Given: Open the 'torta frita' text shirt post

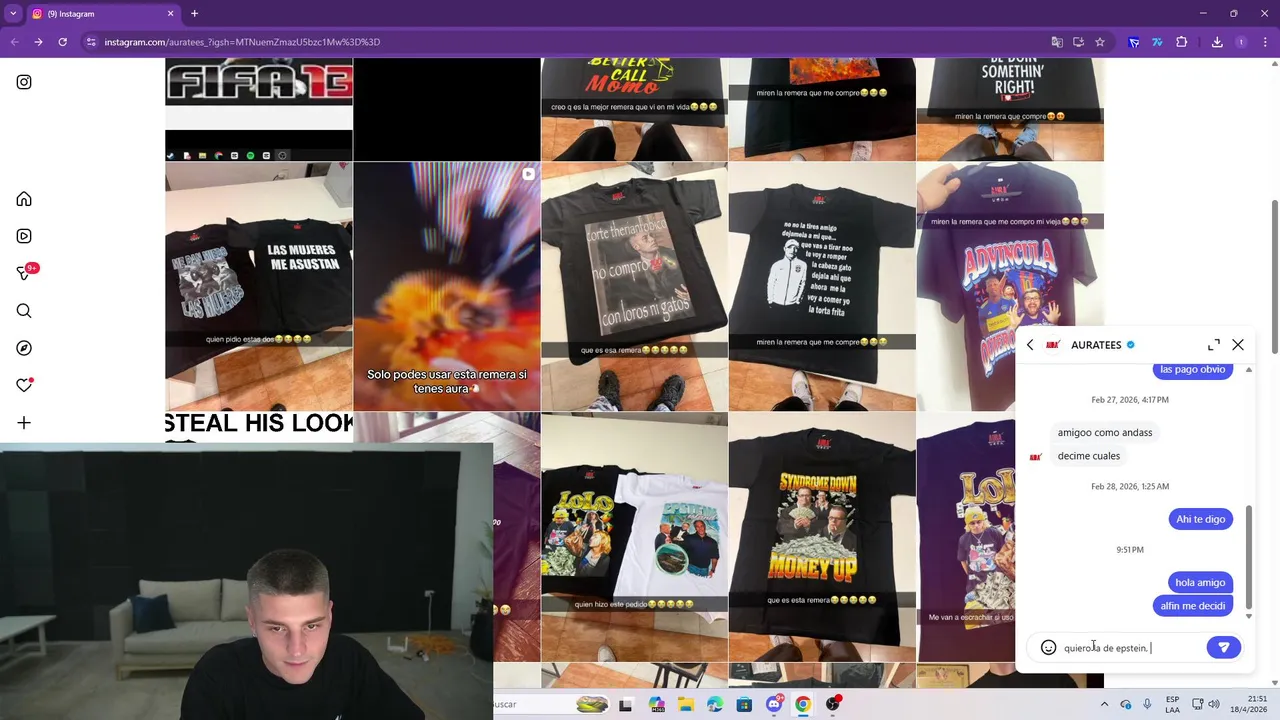Looking at the screenshot, I should pos(822,286).
